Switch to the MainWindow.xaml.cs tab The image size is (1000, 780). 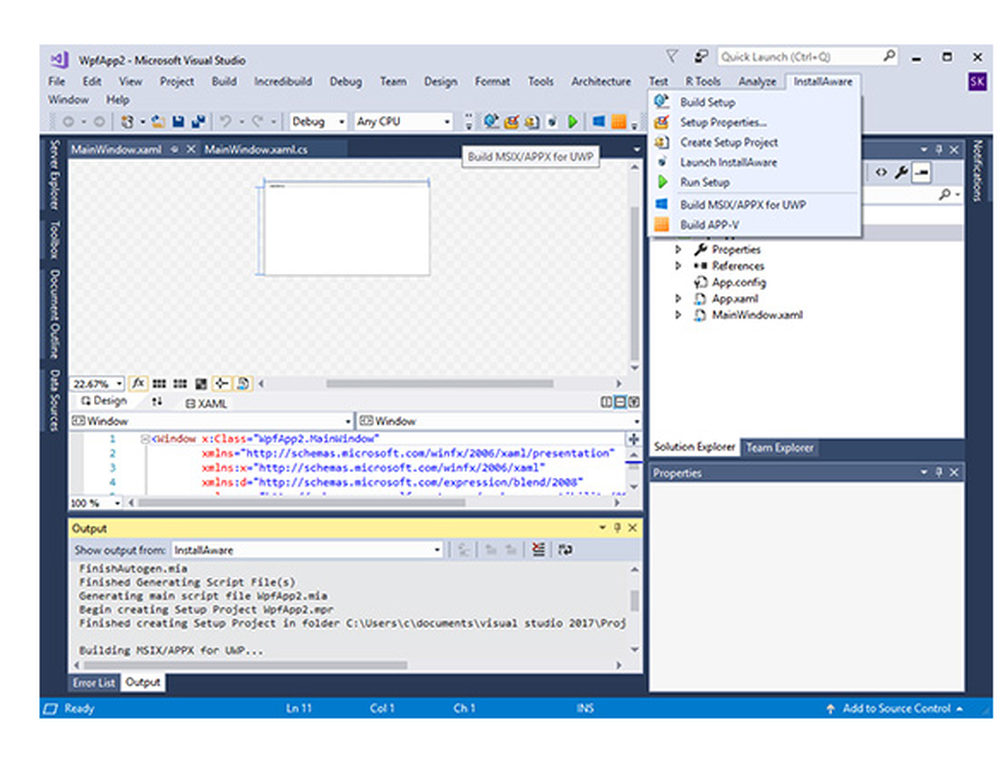tap(256, 149)
